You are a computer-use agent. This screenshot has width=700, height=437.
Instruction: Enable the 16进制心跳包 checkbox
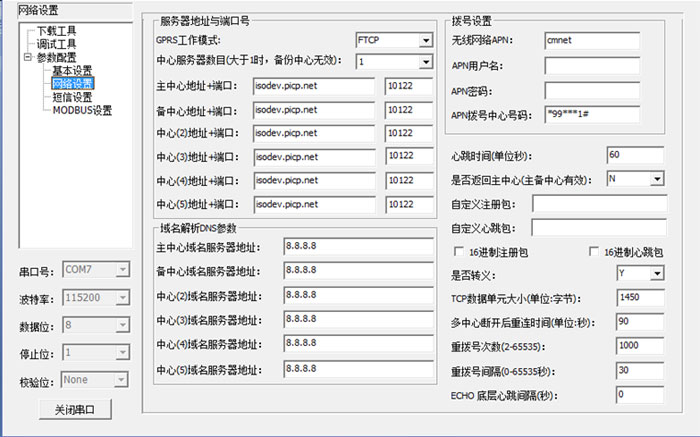click(x=595, y=252)
